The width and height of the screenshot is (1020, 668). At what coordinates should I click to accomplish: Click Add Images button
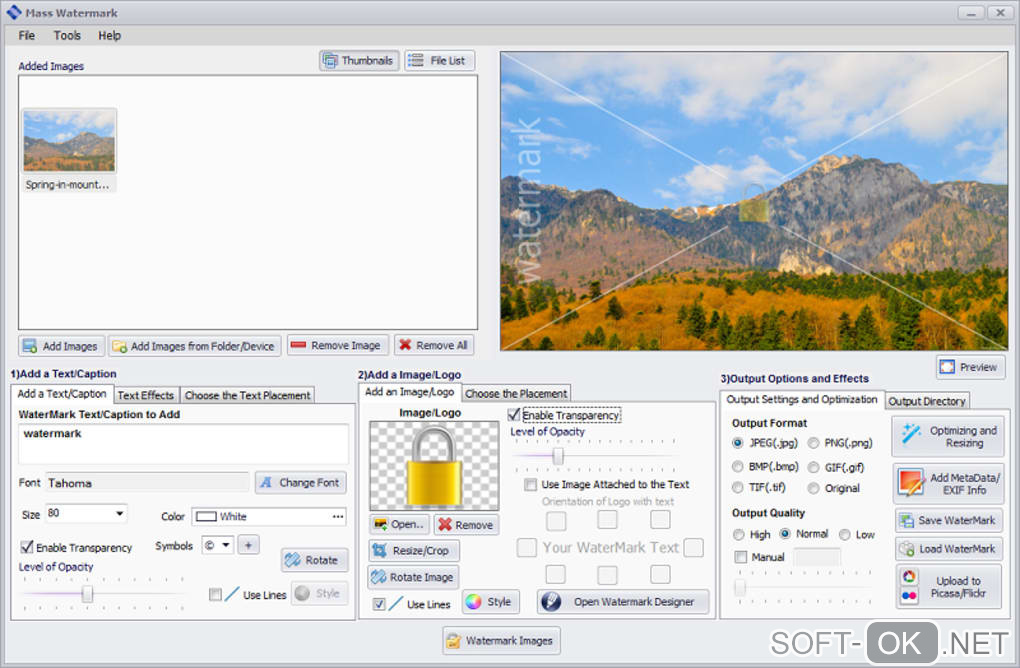[60, 346]
